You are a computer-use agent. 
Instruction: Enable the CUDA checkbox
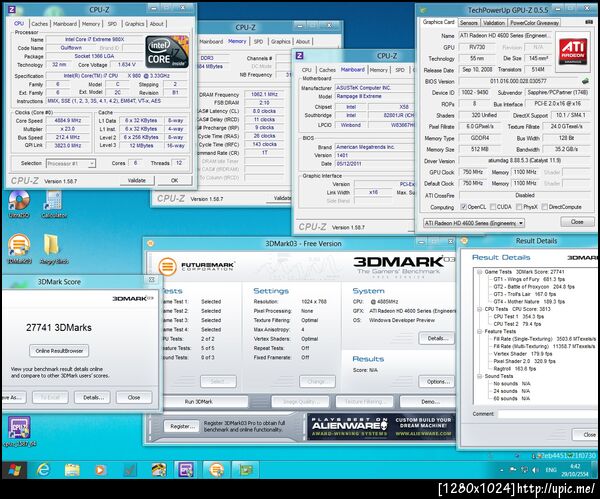coord(495,206)
